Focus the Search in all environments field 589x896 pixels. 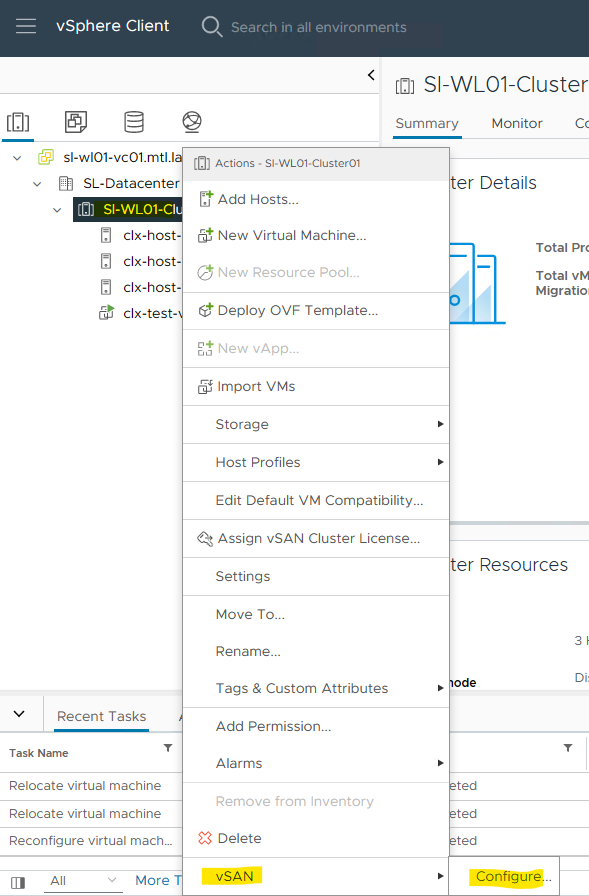[318, 27]
